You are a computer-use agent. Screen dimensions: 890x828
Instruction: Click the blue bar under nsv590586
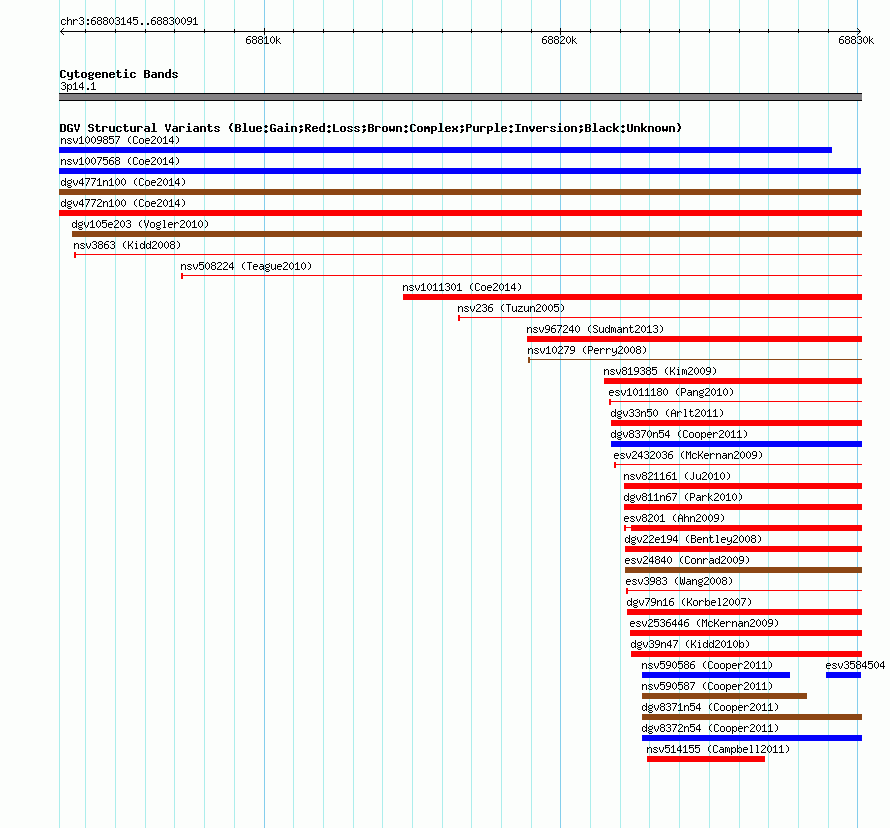(716, 675)
